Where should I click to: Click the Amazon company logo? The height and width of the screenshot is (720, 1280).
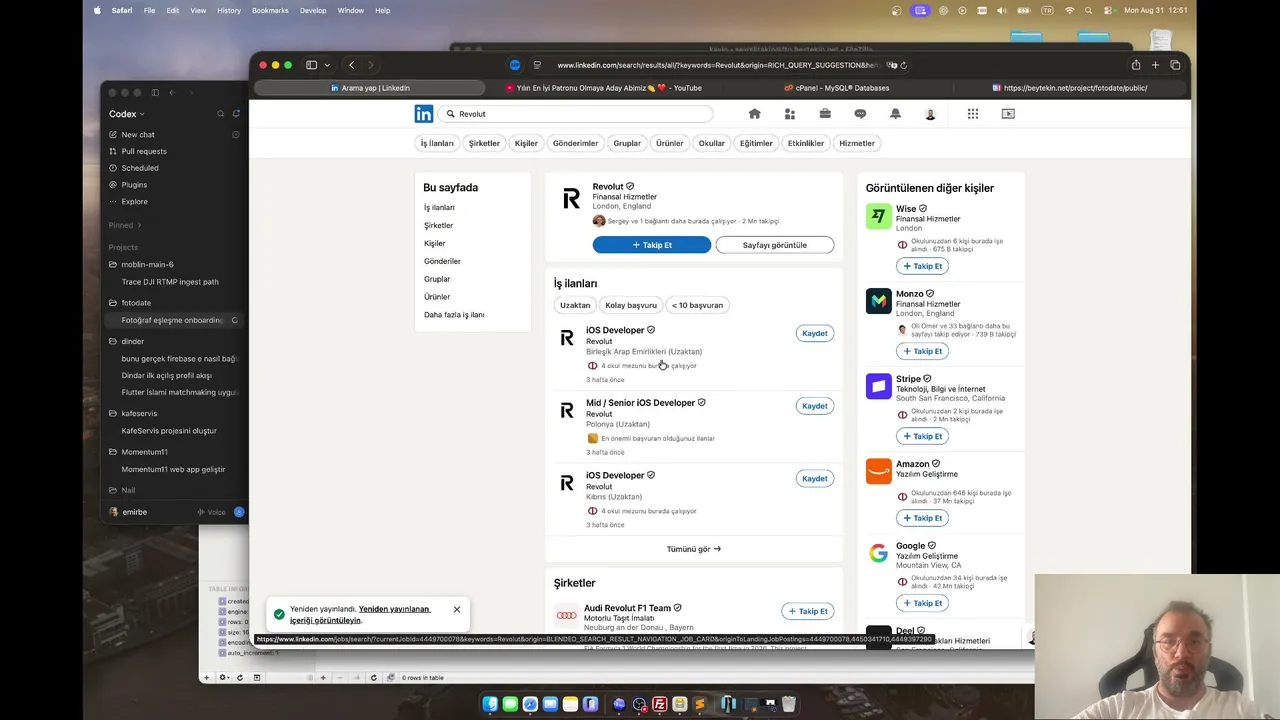coord(879,471)
